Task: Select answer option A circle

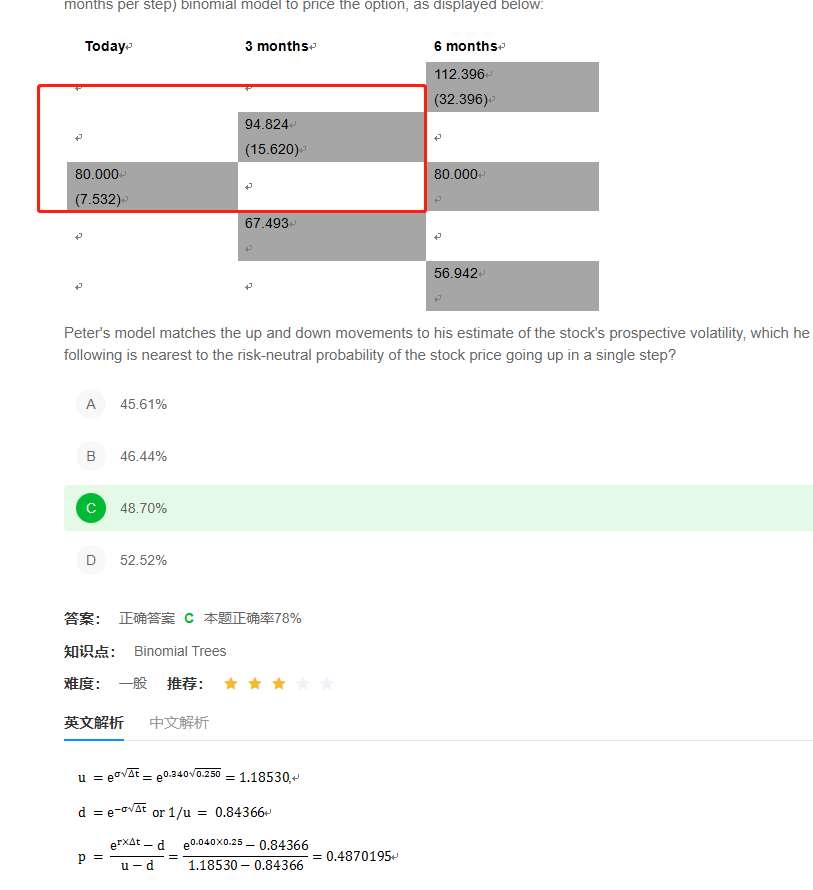Action: coord(91,404)
